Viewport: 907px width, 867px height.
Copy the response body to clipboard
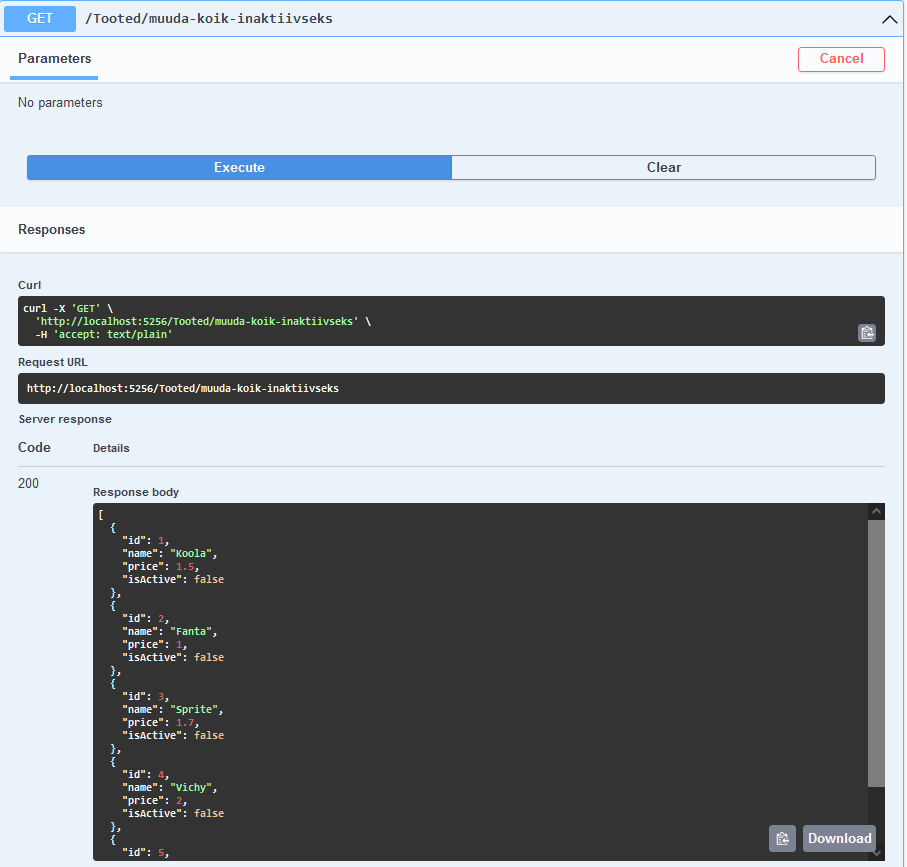(x=782, y=838)
